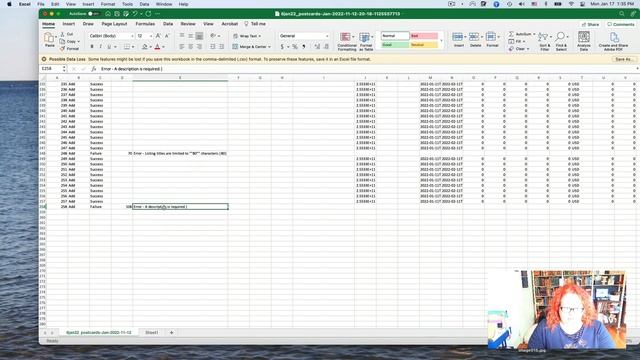The width and height of the screenshot is (640, 360).
Task: Click Decrease decimal icon
Action: pyautogui.click(x=326, y=47)
